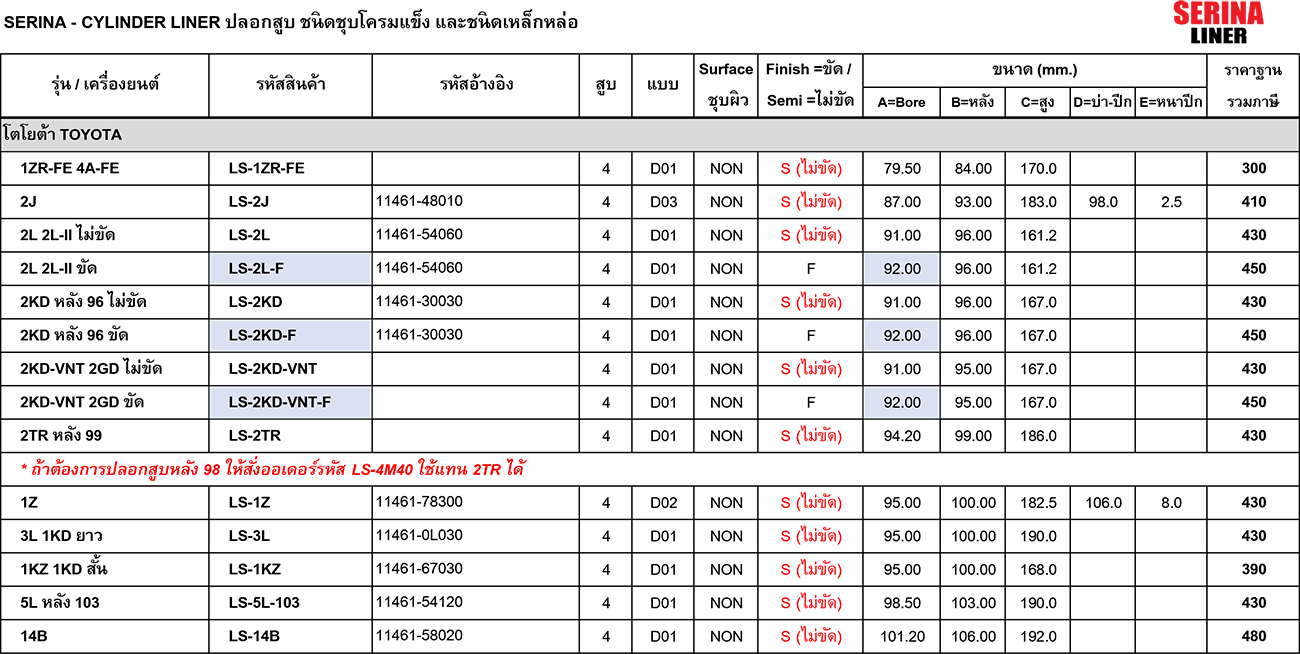This screenshot has width=1300, height=654.
Task: Click the รหัสสินค้า column header
Action: pos(290,84)
